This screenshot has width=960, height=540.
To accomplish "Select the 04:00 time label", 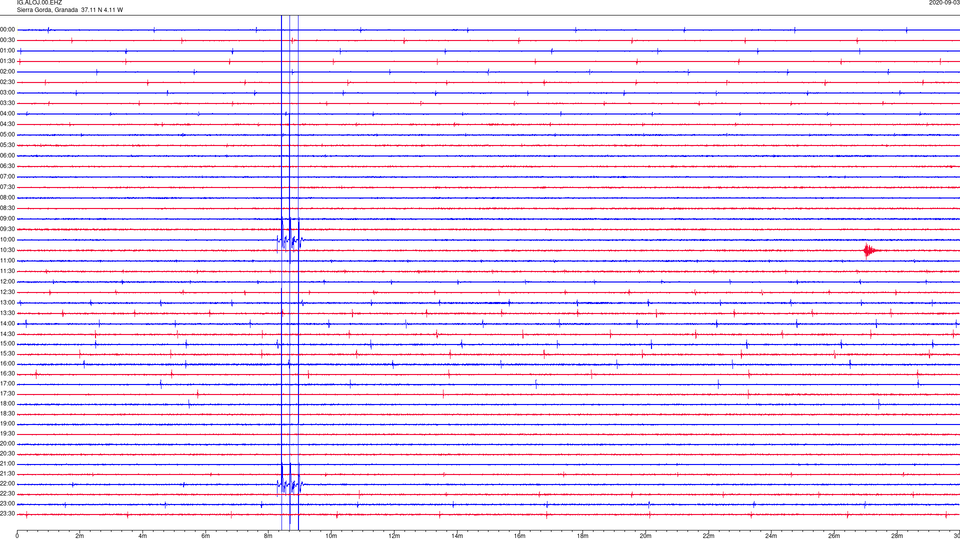I will click(x=8, y=113).
